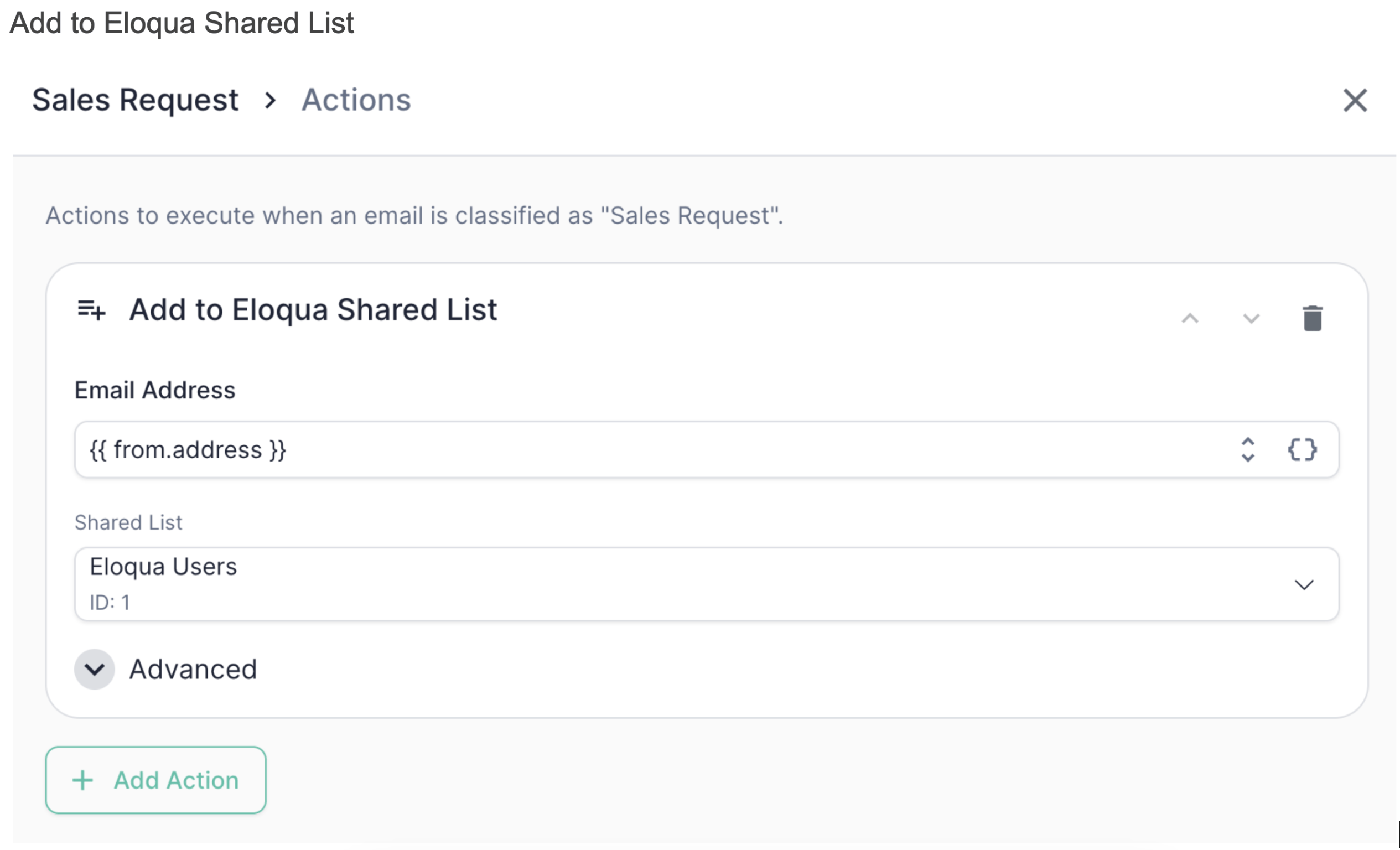Move the action up with the up chevron

coord(1190,318)
